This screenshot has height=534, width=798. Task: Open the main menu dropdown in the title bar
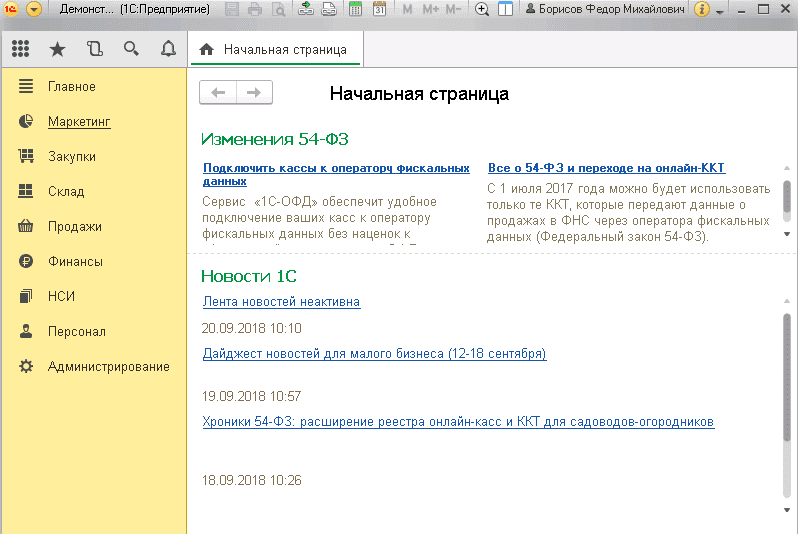click(34, 10)
